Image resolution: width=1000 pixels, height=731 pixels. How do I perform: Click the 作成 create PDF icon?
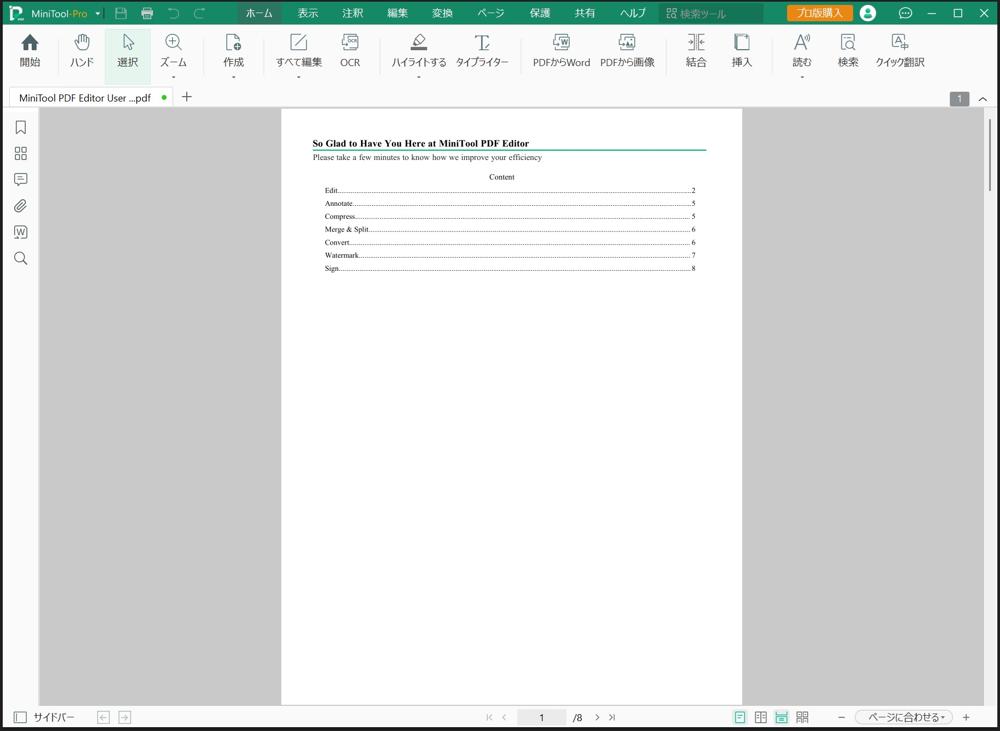coord(233,51)
